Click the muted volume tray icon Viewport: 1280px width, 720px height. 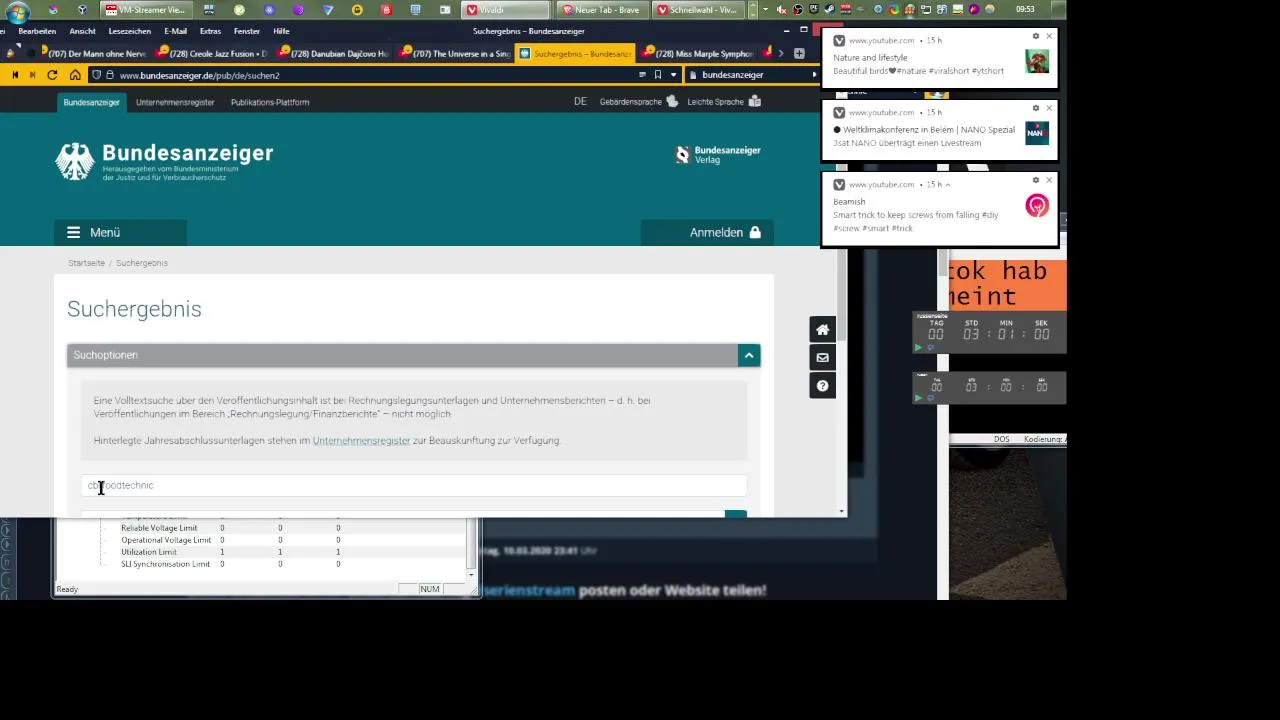(x=782, y=9)
